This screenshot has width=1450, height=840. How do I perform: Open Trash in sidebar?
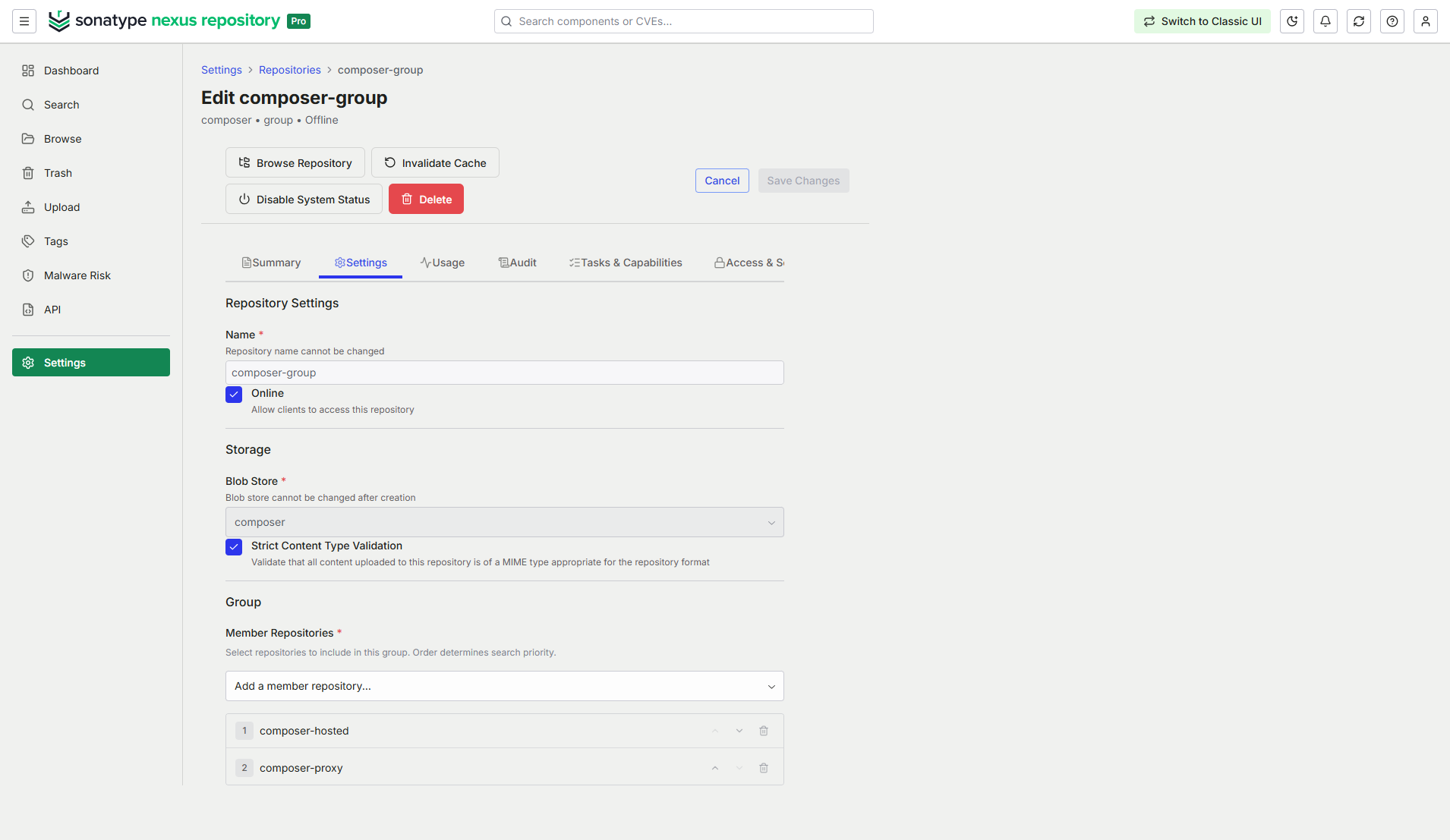click(x=91, y=173)
